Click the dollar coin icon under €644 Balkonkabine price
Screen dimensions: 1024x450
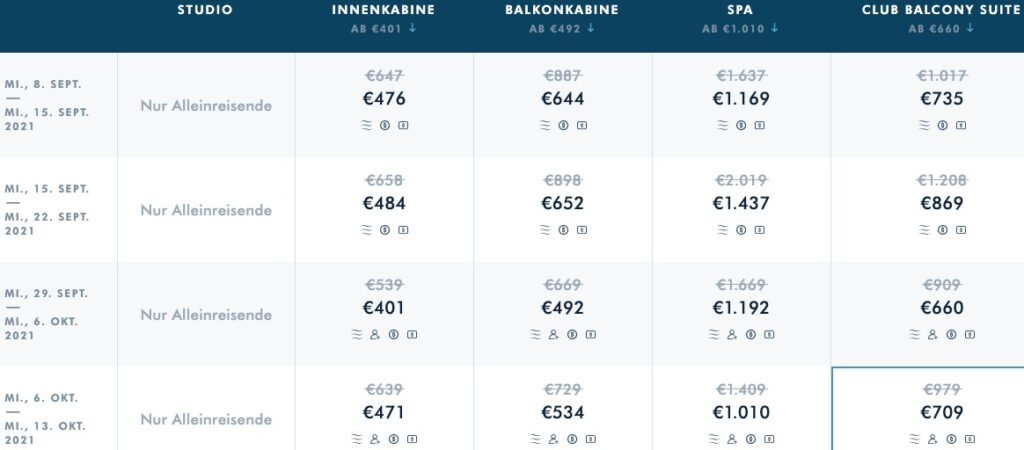(563, 125)
